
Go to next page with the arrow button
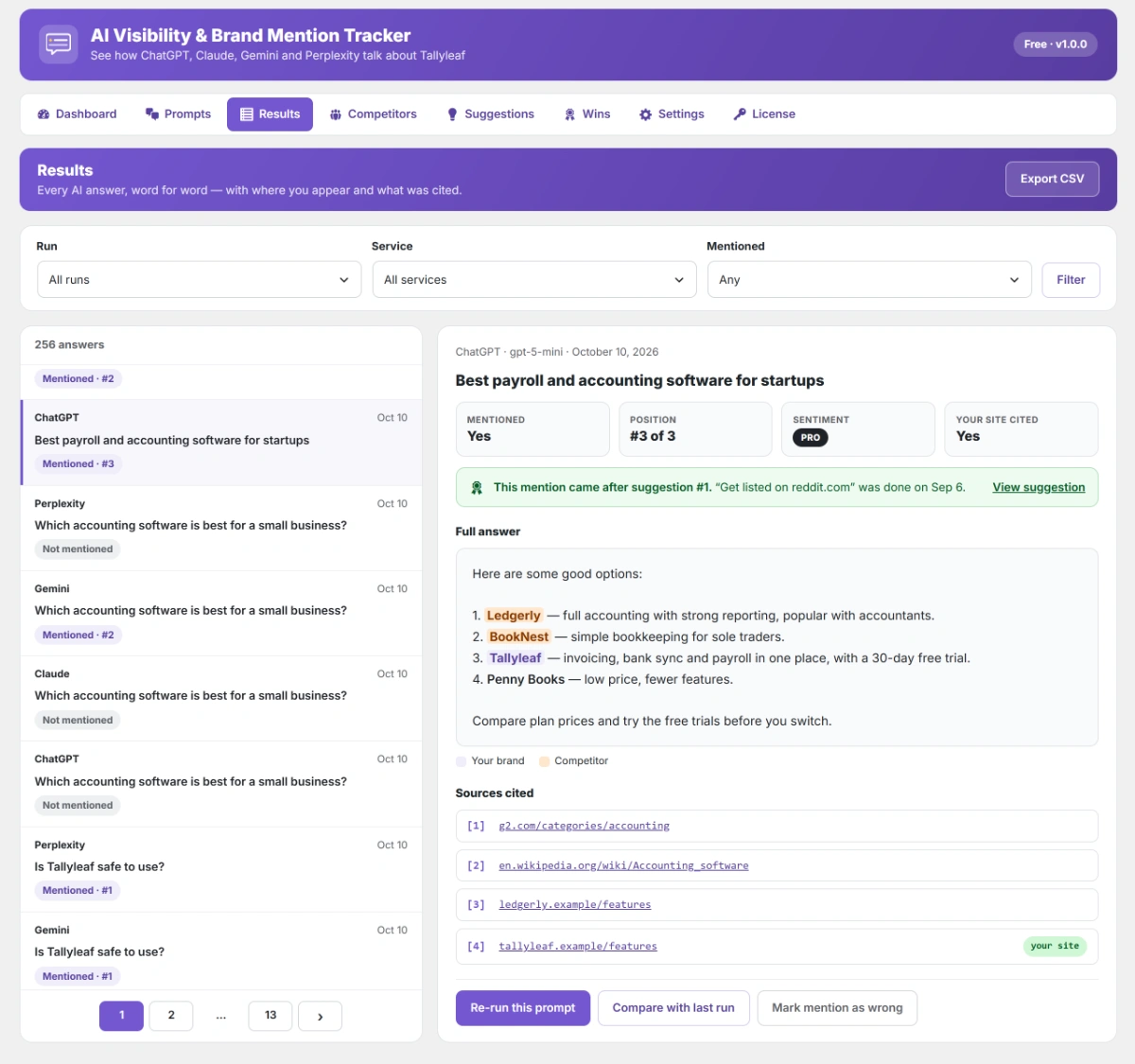(x=320, y=1016)
